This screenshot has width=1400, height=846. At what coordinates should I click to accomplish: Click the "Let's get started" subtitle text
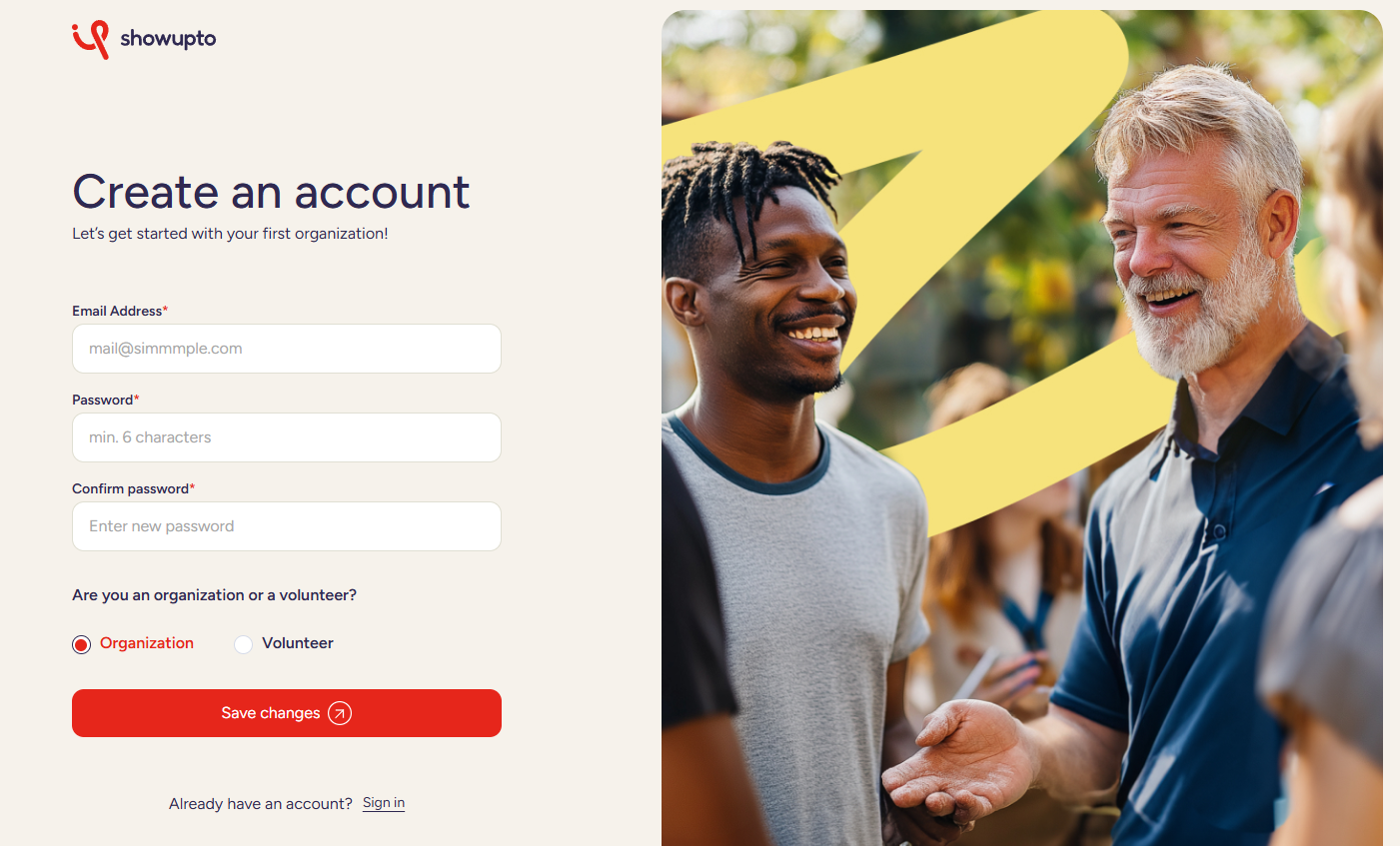[x=230, y=234]
